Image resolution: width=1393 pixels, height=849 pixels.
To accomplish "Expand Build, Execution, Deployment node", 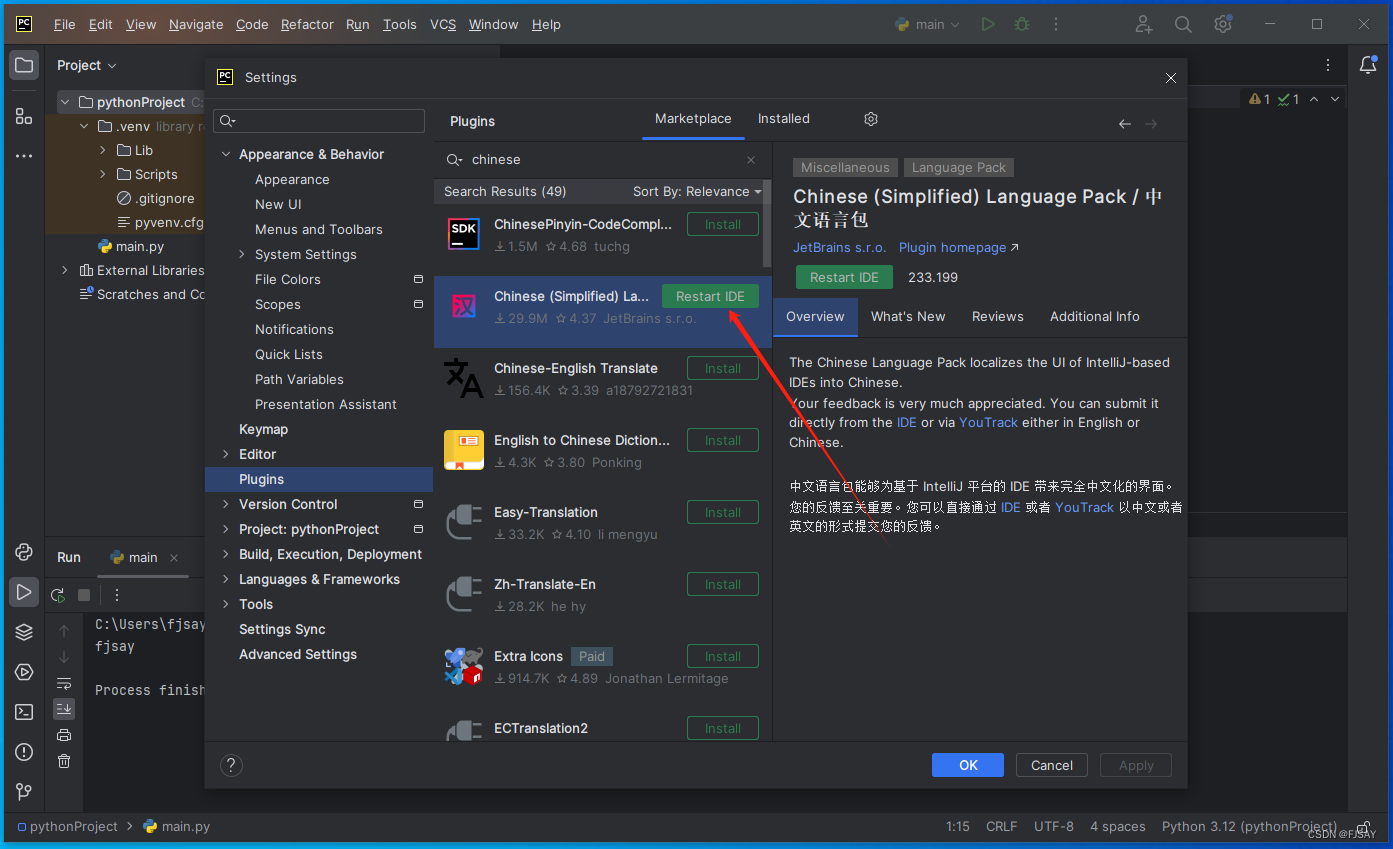I will pyautogui.click(x=226, y=554).
